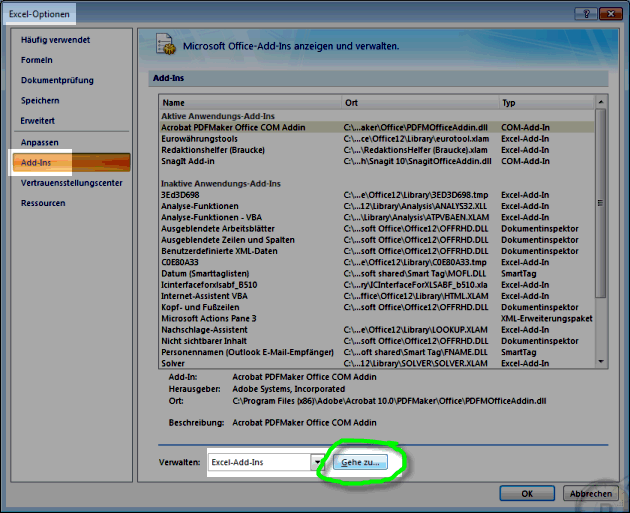Screen dimensions: 630x513
Task: Select the C0E80A33 add-in
Action: 376,262
